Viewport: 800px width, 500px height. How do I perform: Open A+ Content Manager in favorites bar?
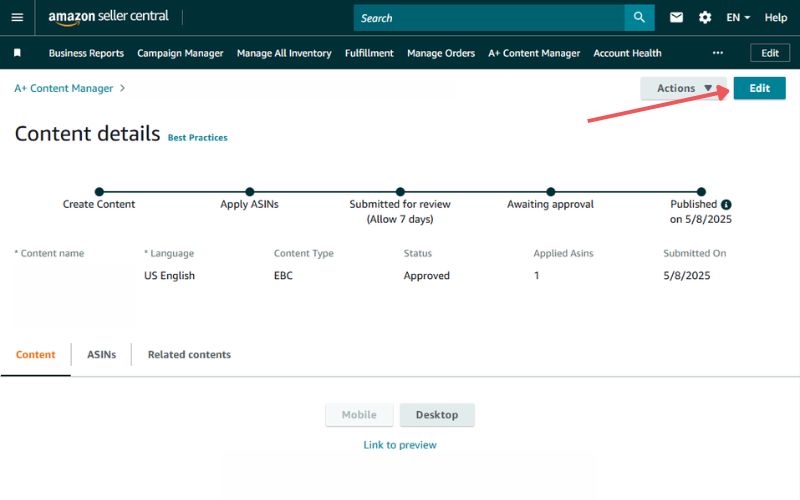click(x=534, y=53)
